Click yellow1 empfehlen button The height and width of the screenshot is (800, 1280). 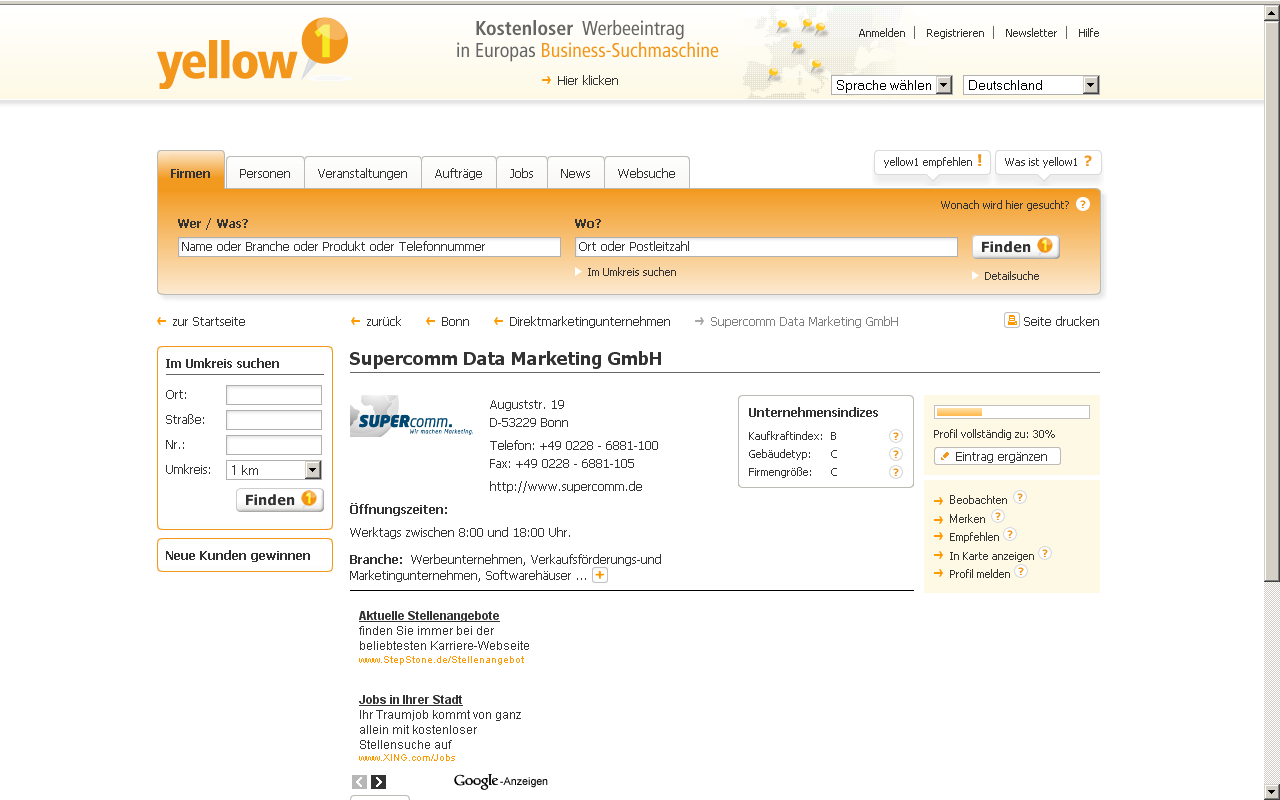point(932,162)
